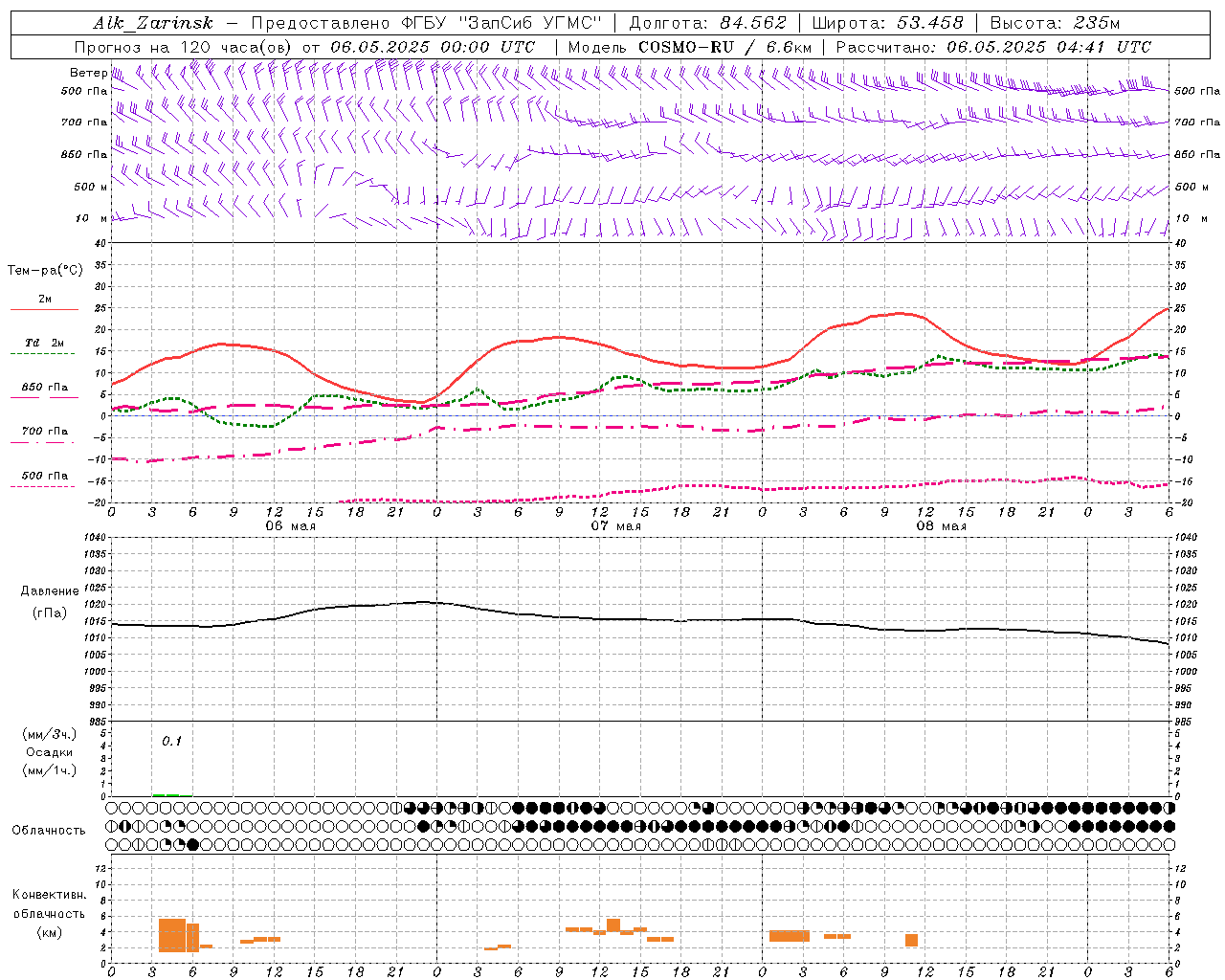Viewport: 1225px width, 980px height.
Task: Click the green precipitation bar under 0.1
Action: pyautogui.click(x=171, y=794)
